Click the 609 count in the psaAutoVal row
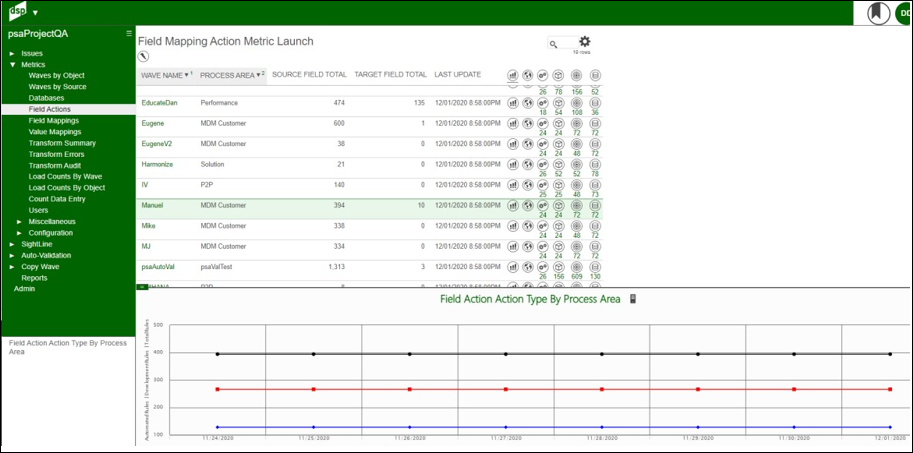 pyautogui.click(x=576, y=277)
